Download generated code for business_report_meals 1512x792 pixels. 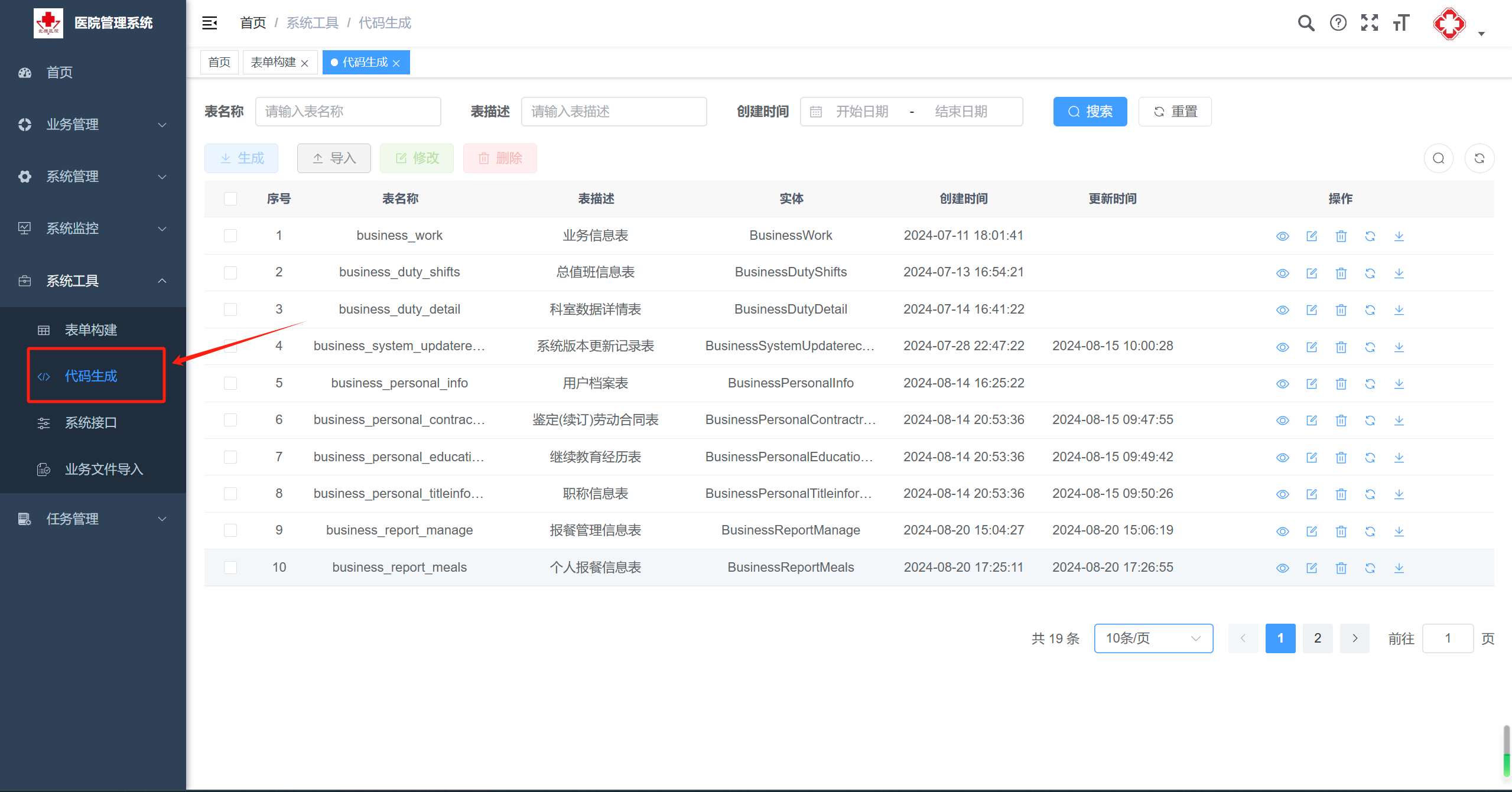coord(1399,568)
